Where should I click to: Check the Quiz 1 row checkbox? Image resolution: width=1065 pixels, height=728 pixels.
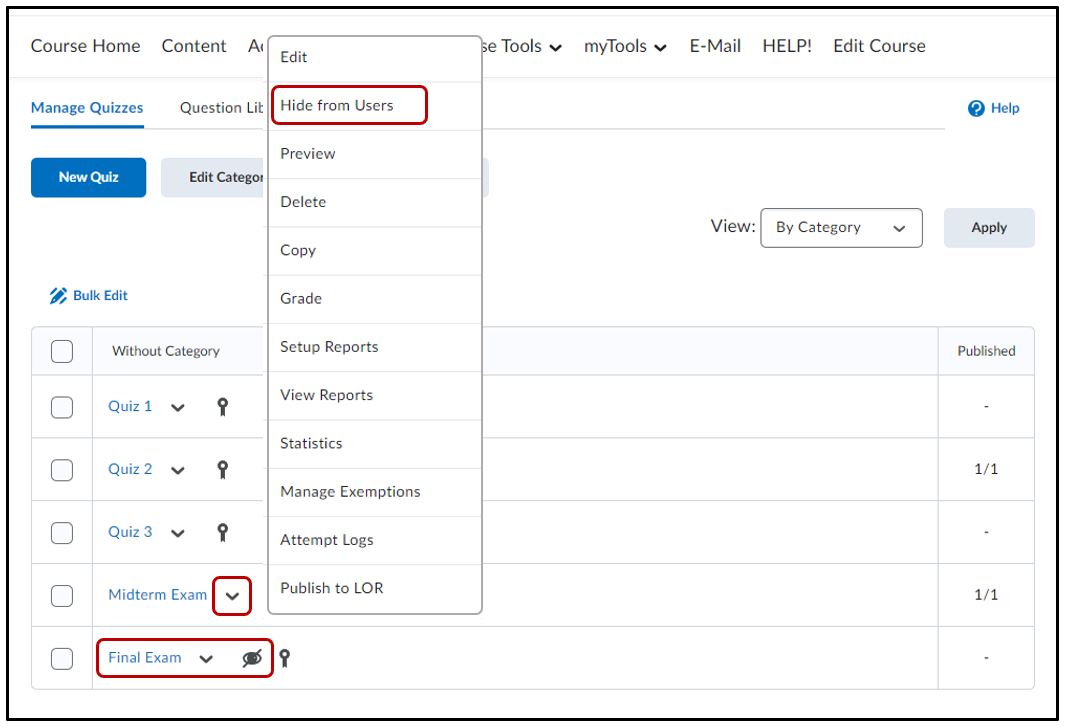coord(62,407)
